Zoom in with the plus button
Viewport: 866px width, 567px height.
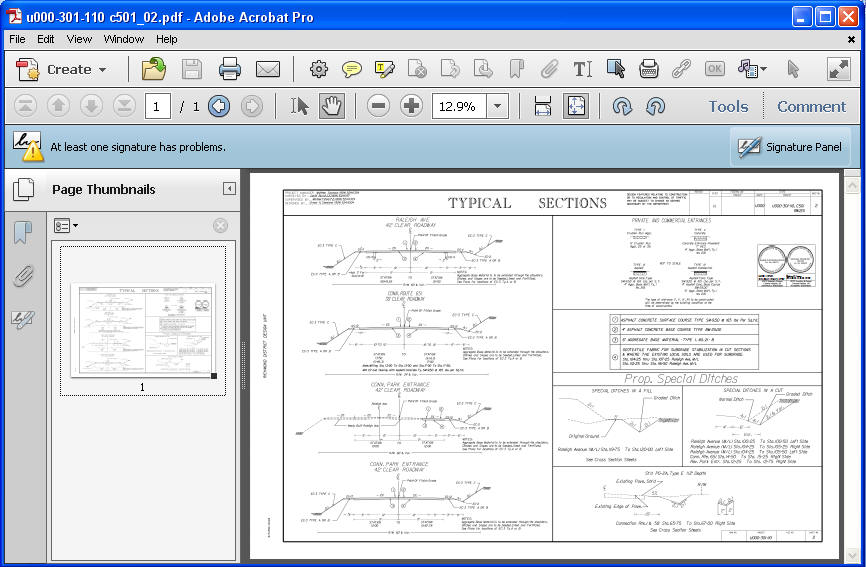[412, 106]
